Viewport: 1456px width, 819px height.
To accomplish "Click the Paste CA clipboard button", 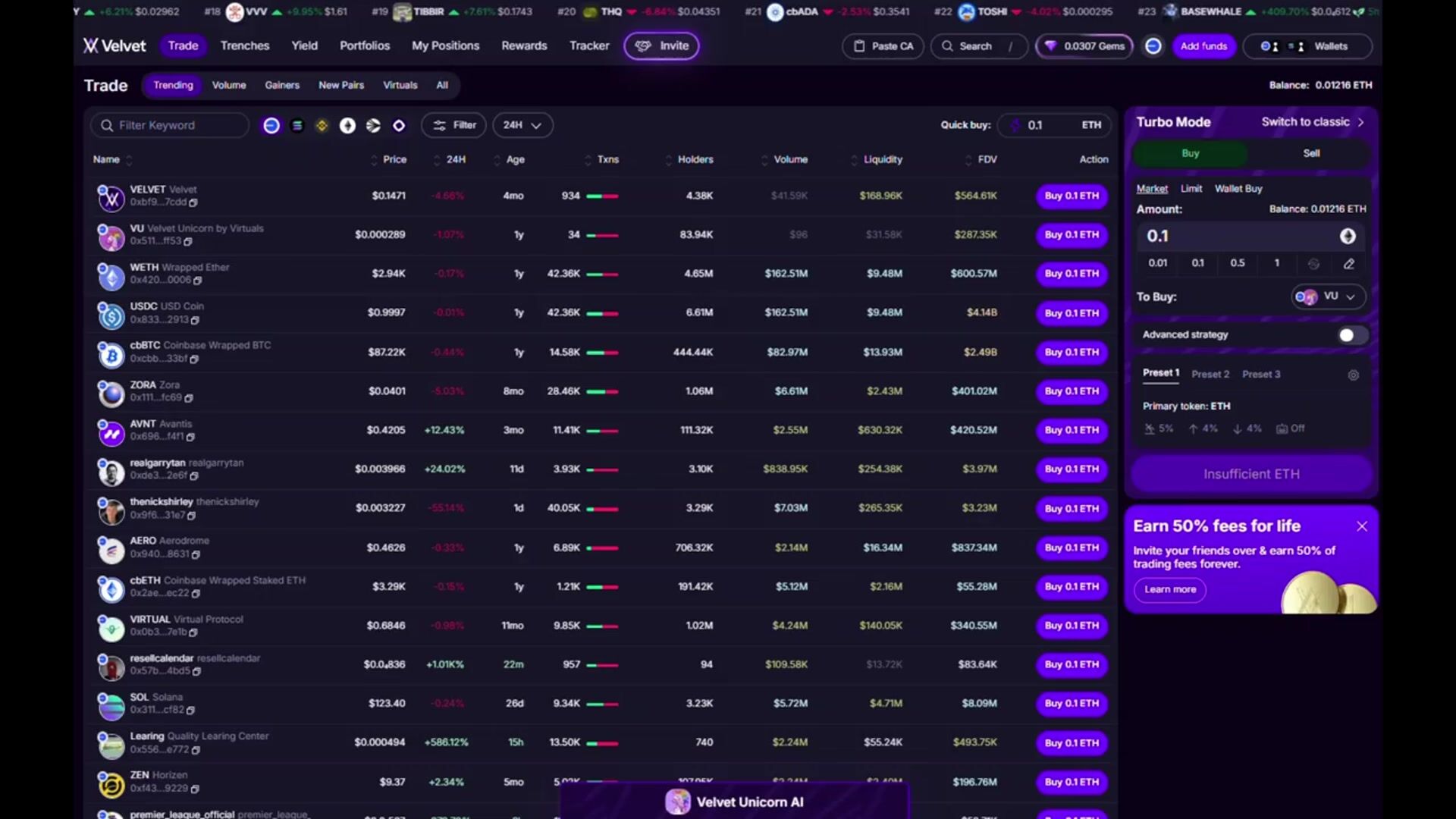I will pyautogui.click(x=883, y=46).
